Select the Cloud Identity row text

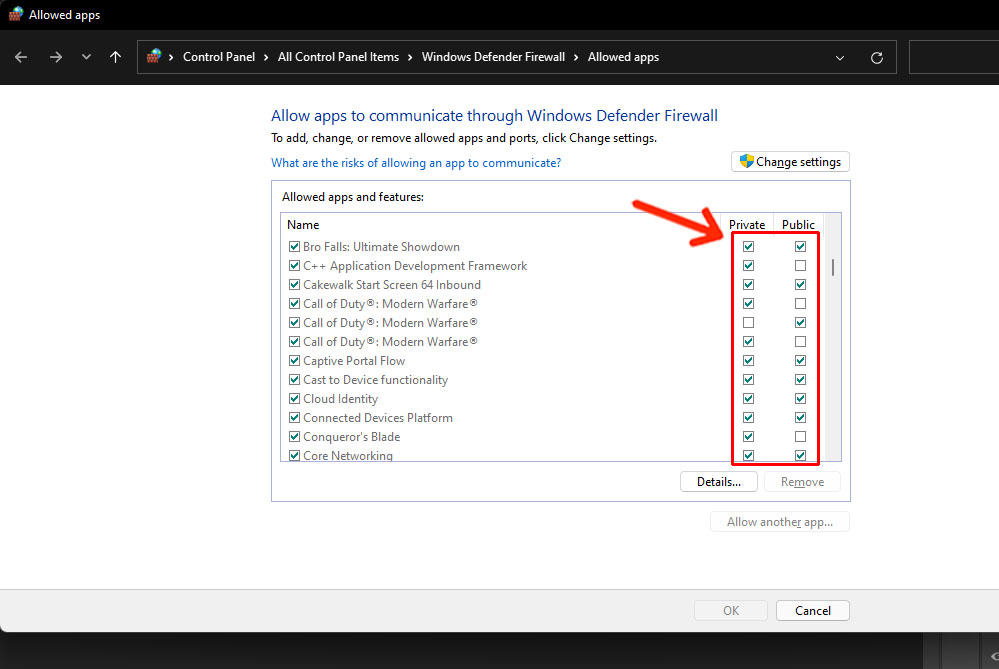tap(340, 399)
